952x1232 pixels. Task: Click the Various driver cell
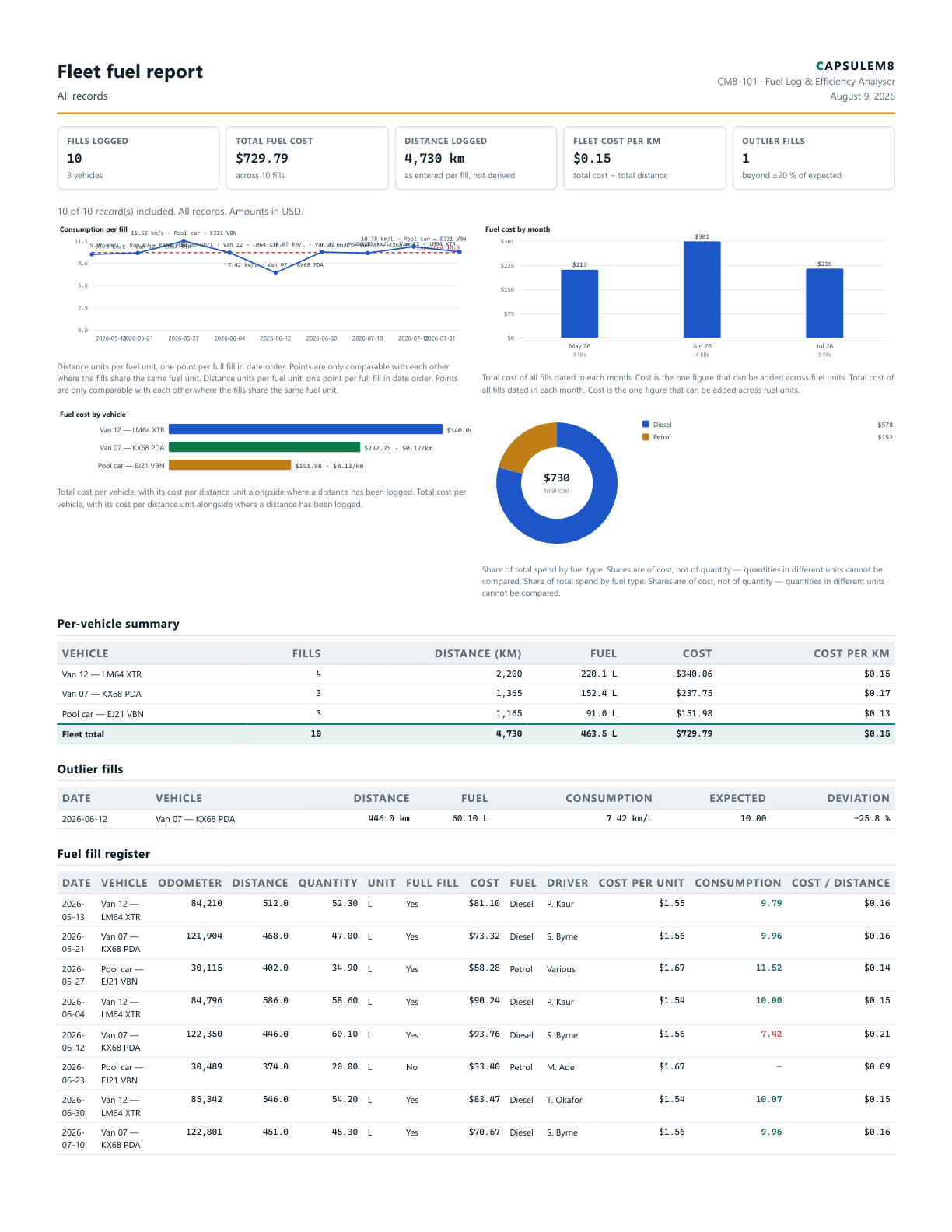(x=561, y=969)
